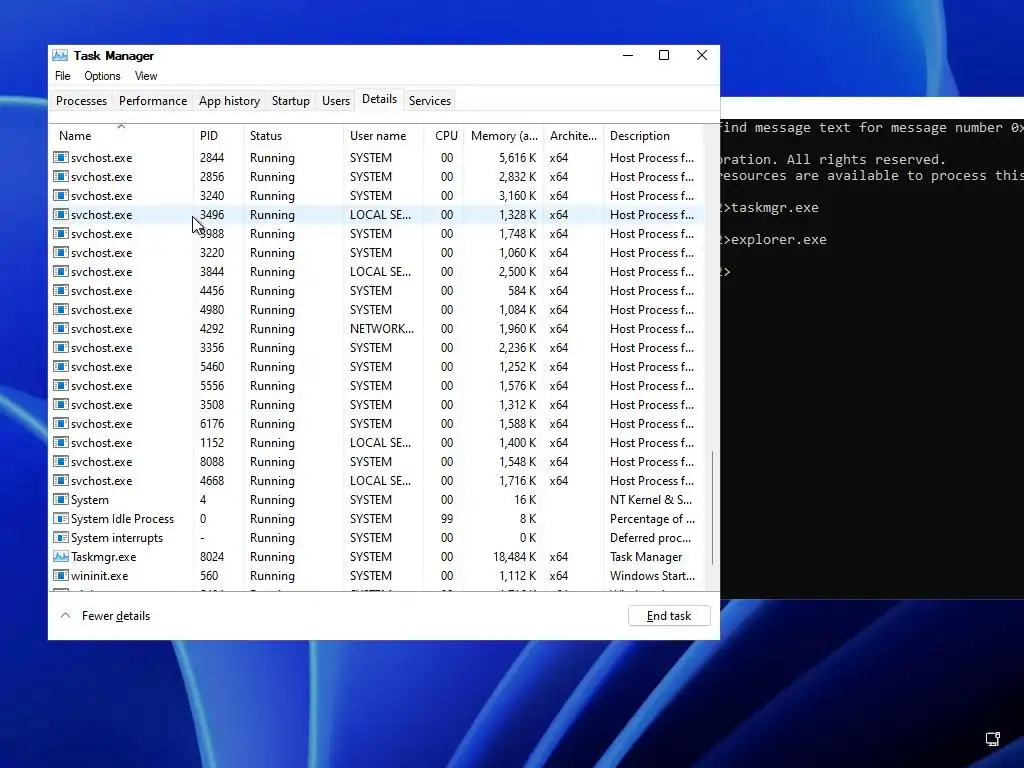Click the icon of svchost.exe PID 3240
Image resolution: width=1024 pixels, height=768 pixels.
pyautogui.click(x=61, y=195)
